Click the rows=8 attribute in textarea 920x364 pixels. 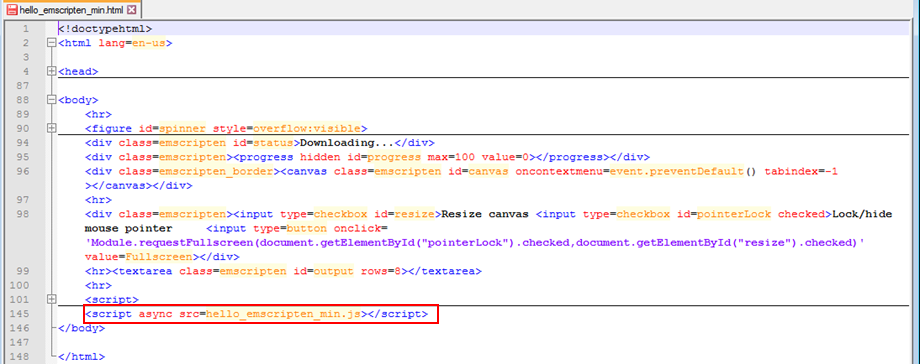(381, 271)
